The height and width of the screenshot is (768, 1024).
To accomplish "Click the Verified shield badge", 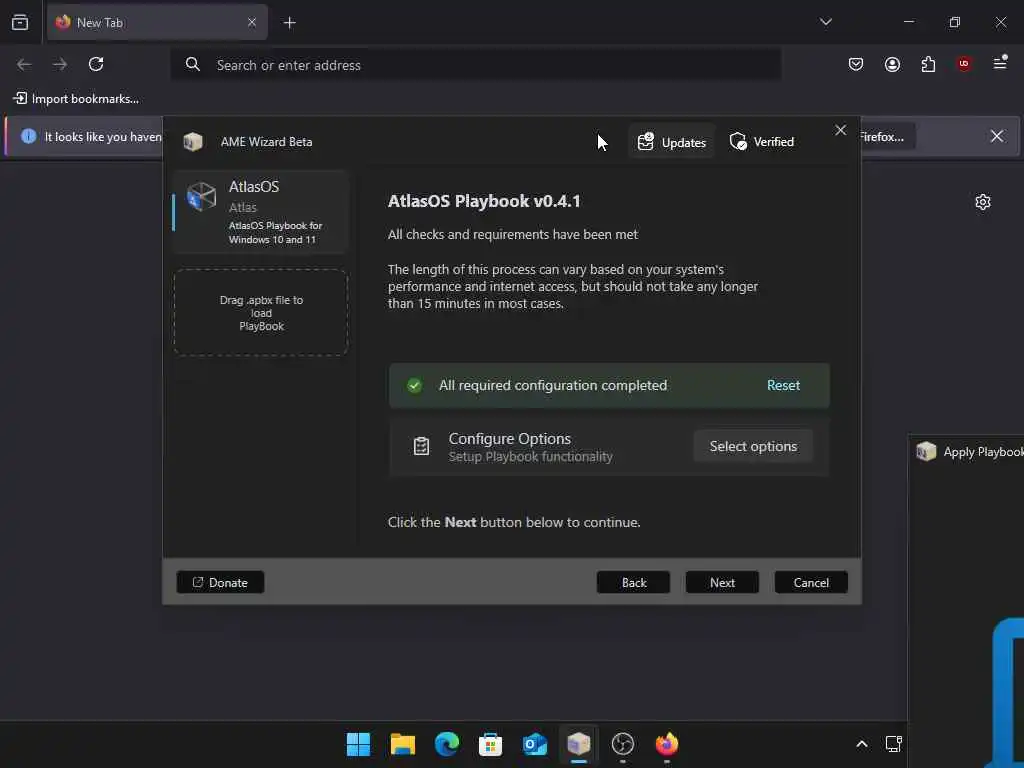I will tap(761, 142).
